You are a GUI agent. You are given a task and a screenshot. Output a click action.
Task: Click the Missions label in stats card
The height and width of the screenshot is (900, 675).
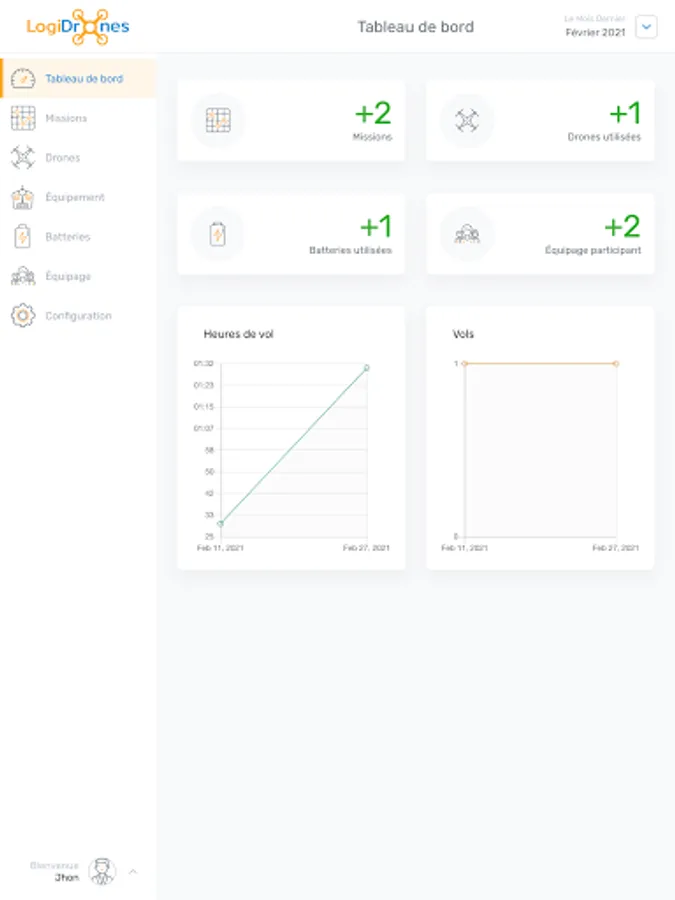pyautogui.click(x=373, y=137)
